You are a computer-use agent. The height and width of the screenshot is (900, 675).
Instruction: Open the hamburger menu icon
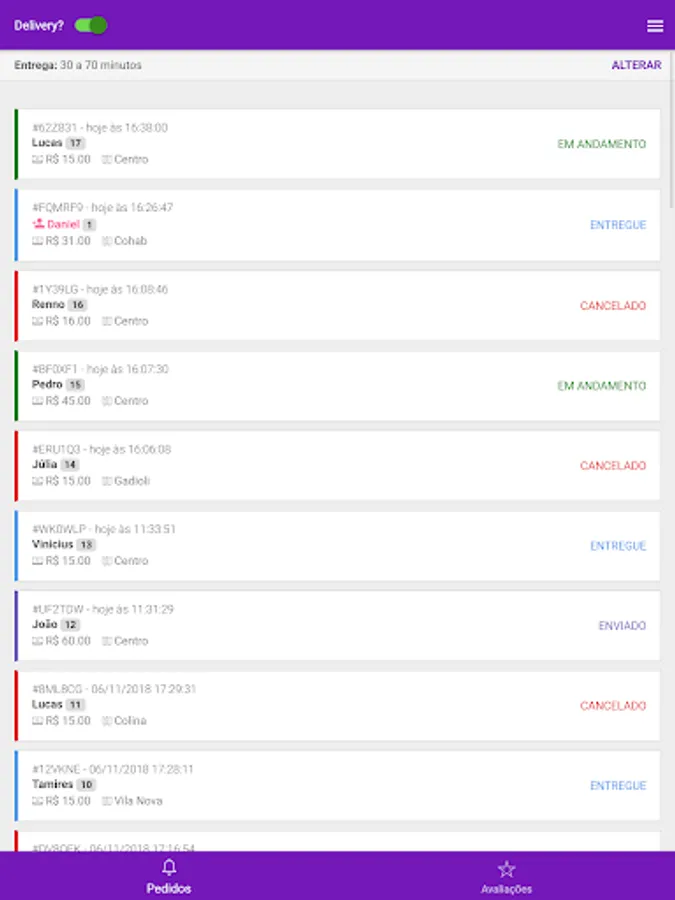pyautogui.click(x=655, y=26)
